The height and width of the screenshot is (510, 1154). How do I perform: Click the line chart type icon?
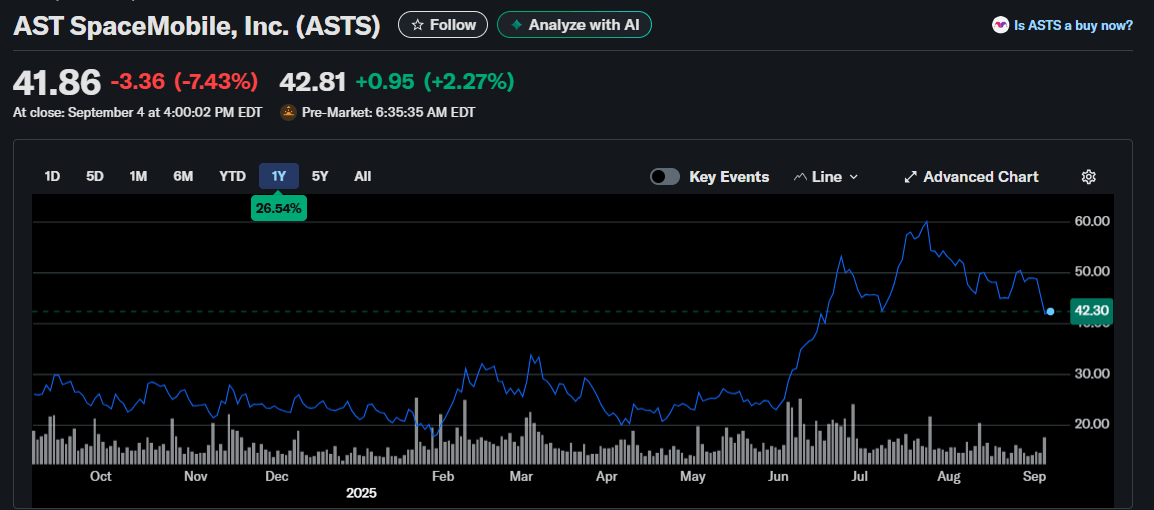click(800, 177)
